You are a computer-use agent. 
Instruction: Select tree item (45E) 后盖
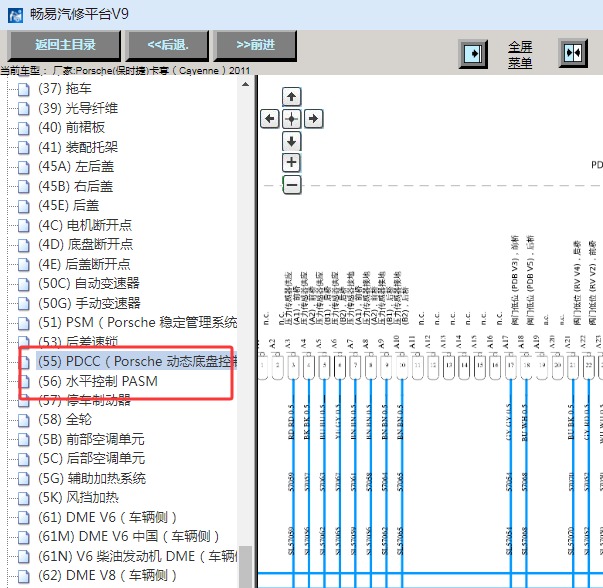coord(68,205)
